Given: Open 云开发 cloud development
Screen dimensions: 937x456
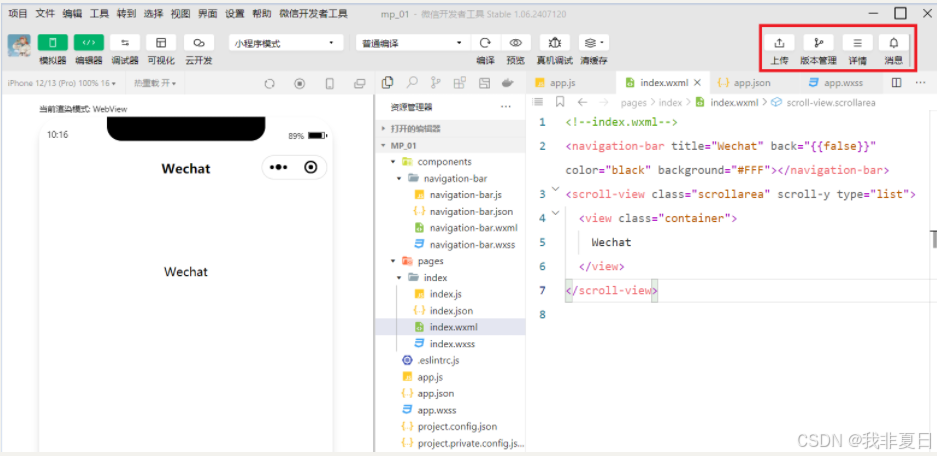Looking at the screenshot, I should pos(198,42).
